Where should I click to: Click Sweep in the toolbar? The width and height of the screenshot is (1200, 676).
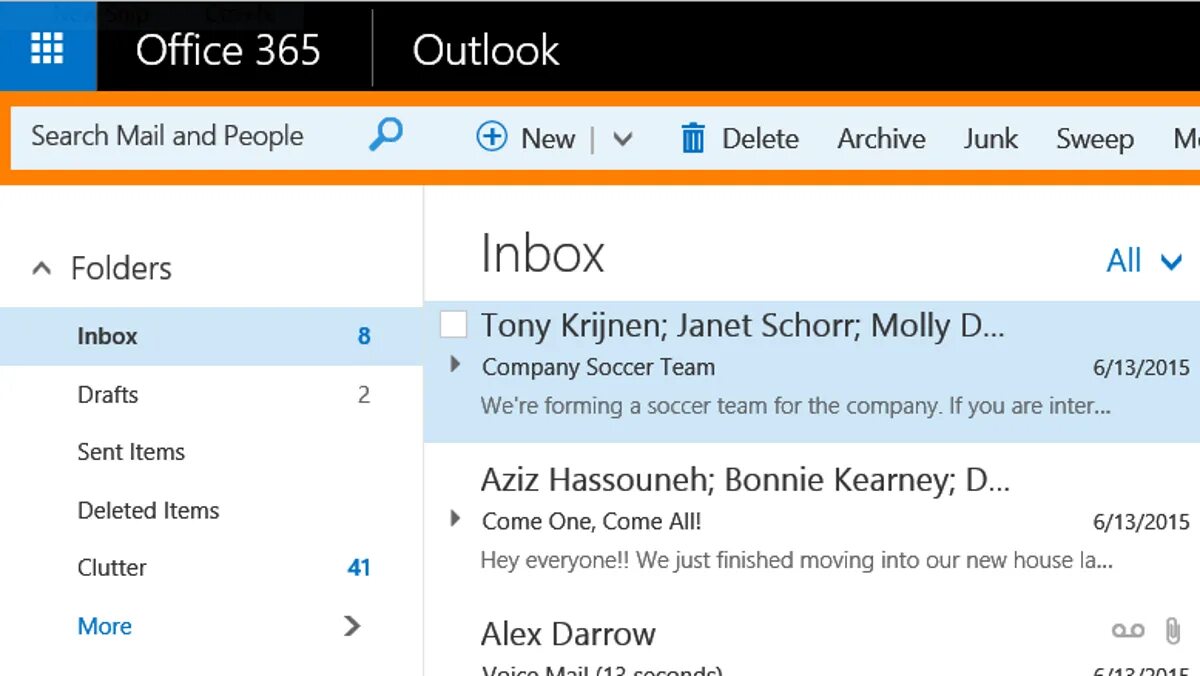[x=1095, y=139]
